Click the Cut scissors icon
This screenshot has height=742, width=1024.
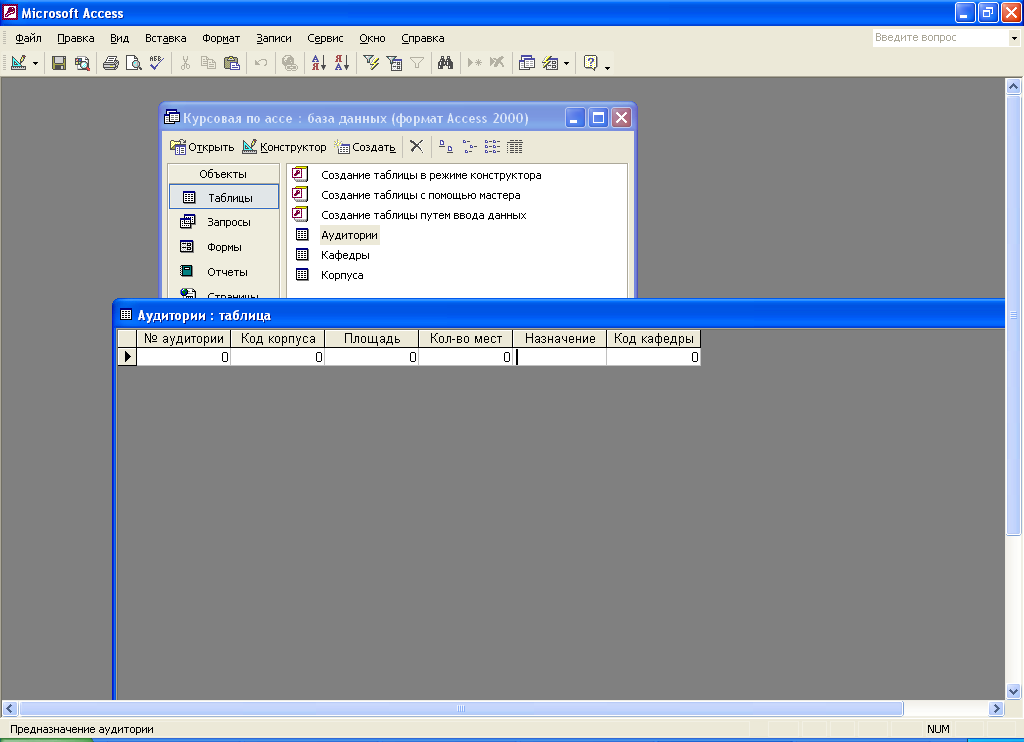(x=185, y=63)
